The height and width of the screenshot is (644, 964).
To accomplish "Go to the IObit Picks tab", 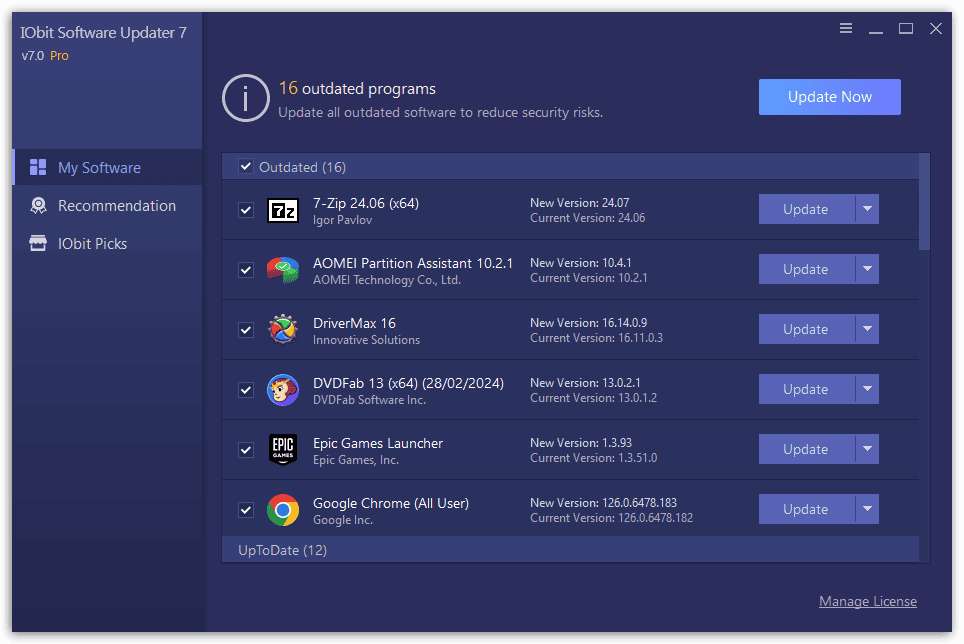I will coord(108,243).
